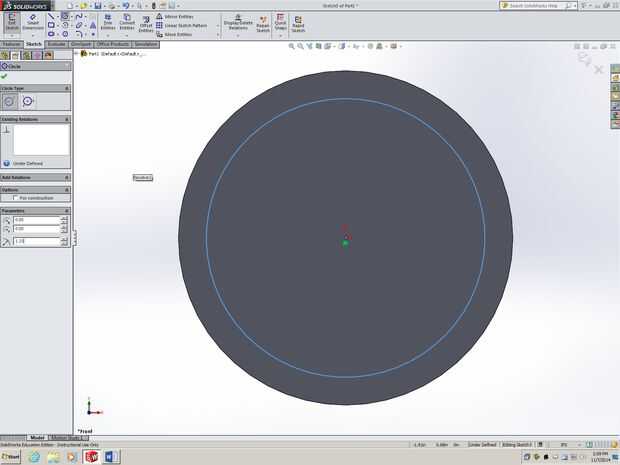
Task: Increment the radius value spinner
Action: [x=64, y=239]
